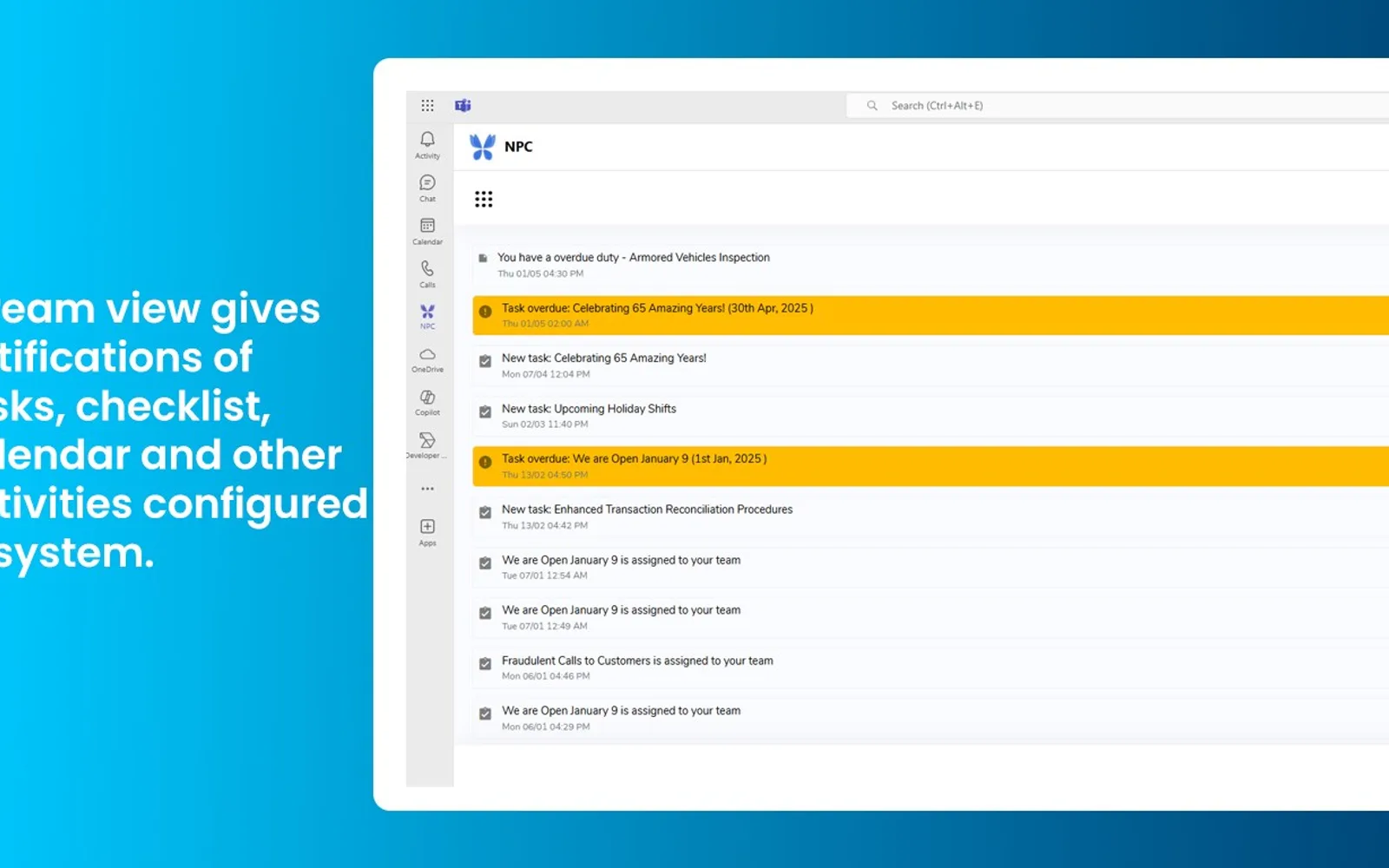
Task: Open We are Open January 9 from Mon 06/01
Action: [931, 718]
